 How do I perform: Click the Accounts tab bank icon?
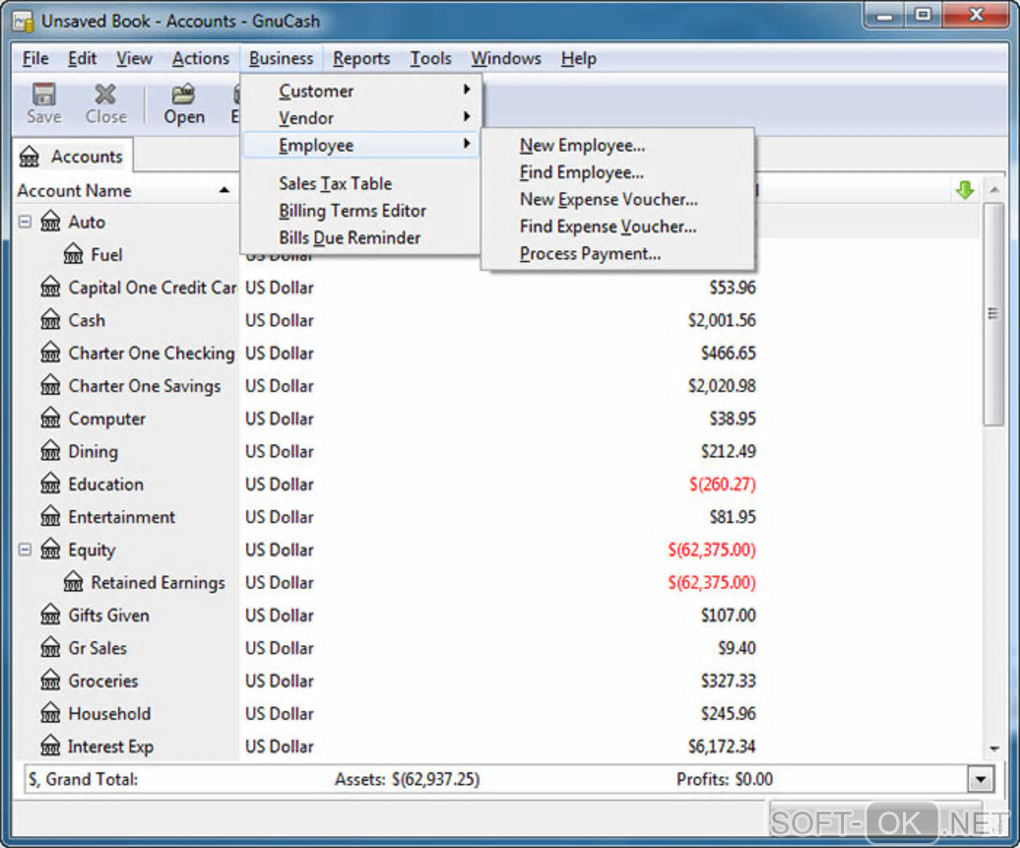pyautogui.click(x=29, y=157)
